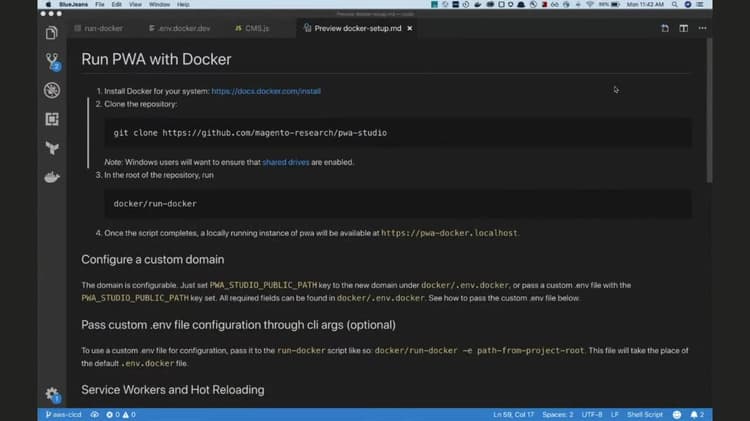Screen dimensions: 750x421
Task: Open the Extensions view
Action: point(52,119)
